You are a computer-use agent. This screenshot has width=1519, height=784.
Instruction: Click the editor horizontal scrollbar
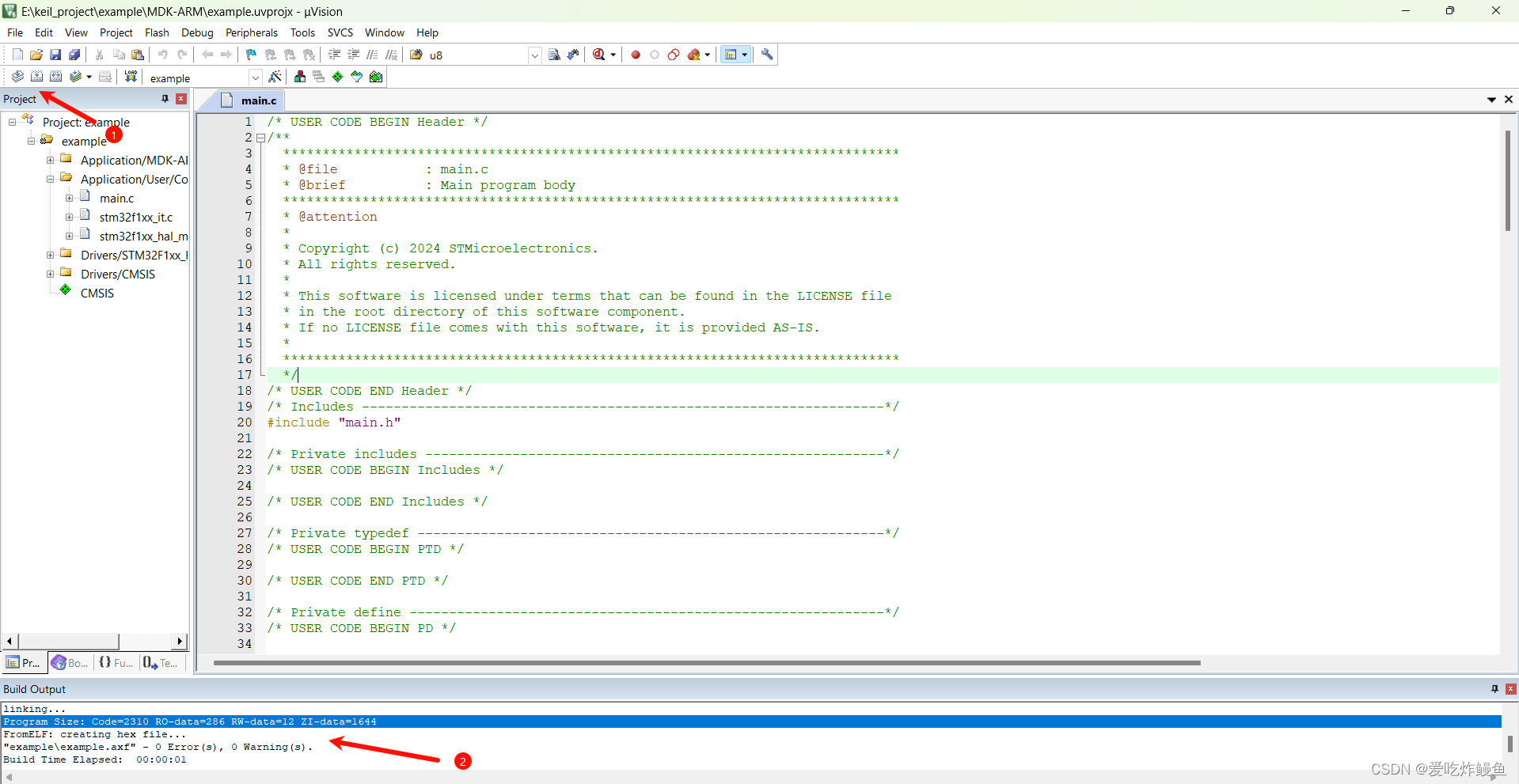[x=706, y=663]
